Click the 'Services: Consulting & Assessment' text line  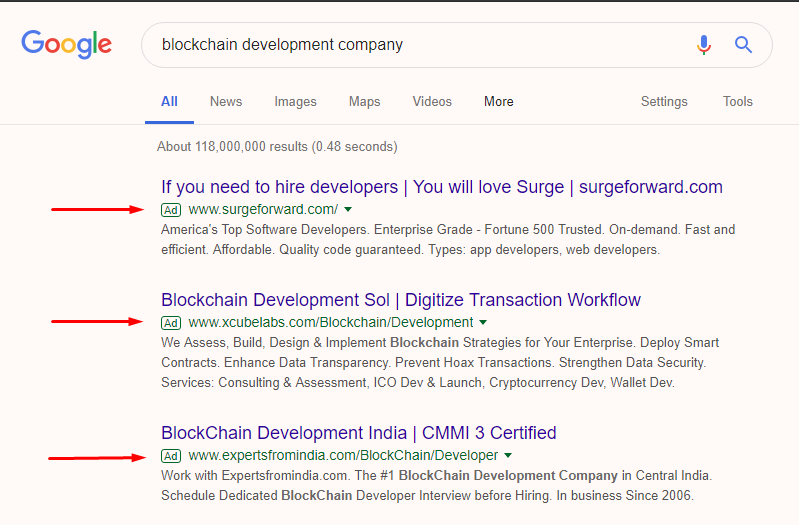(x=418, y=383)
